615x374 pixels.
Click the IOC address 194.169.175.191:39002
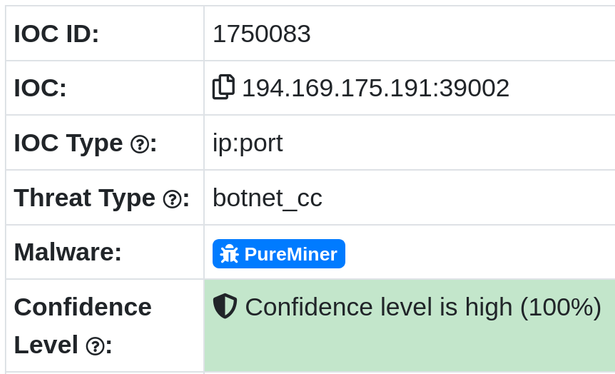(x=376, y=88)
